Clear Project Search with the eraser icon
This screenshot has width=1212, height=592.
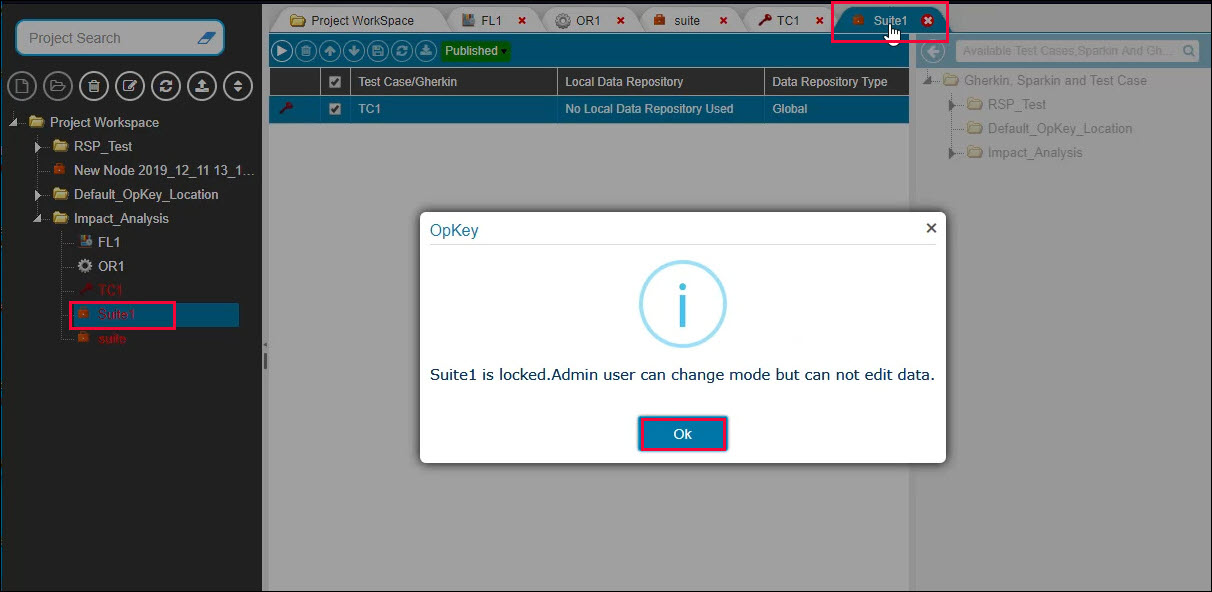pos(205,38)
